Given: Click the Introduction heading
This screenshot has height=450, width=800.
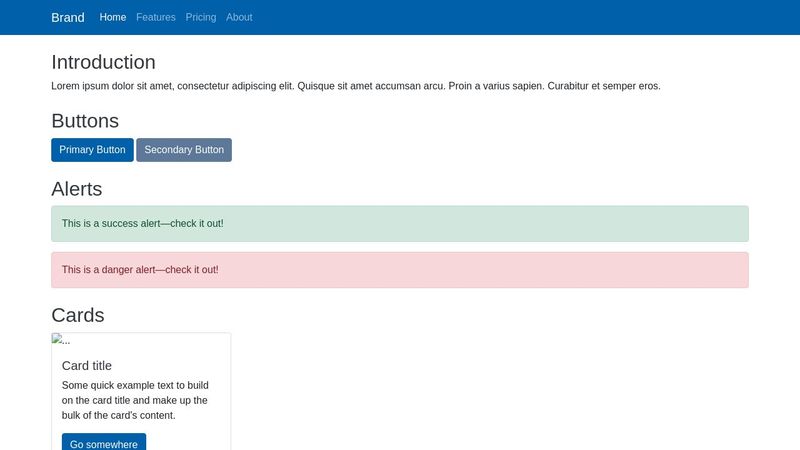Looking at the screenshot, I should [x=103, y=62].
